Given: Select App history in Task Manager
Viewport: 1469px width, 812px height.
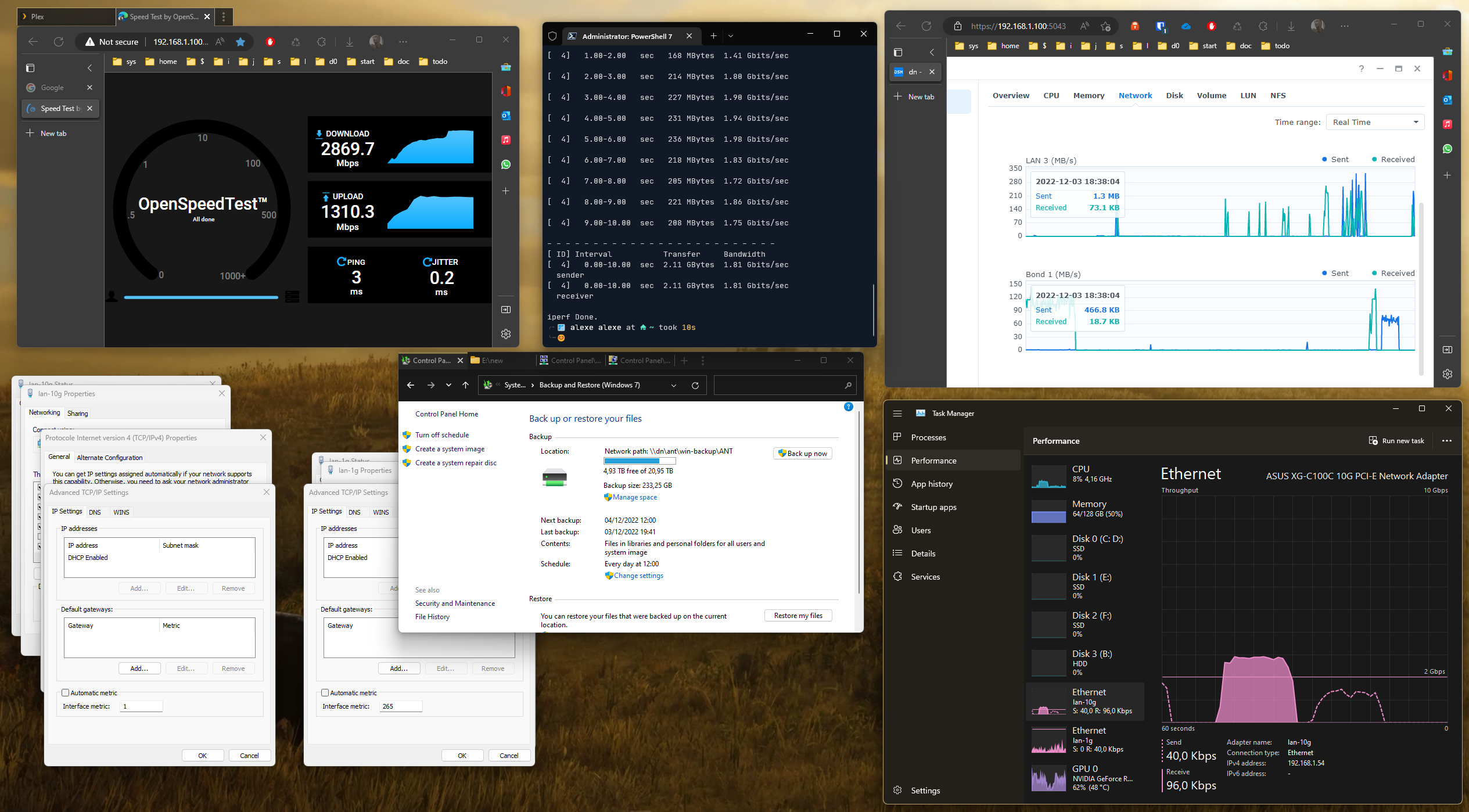Looking at the screenshot, I should (x=931, y=483).
